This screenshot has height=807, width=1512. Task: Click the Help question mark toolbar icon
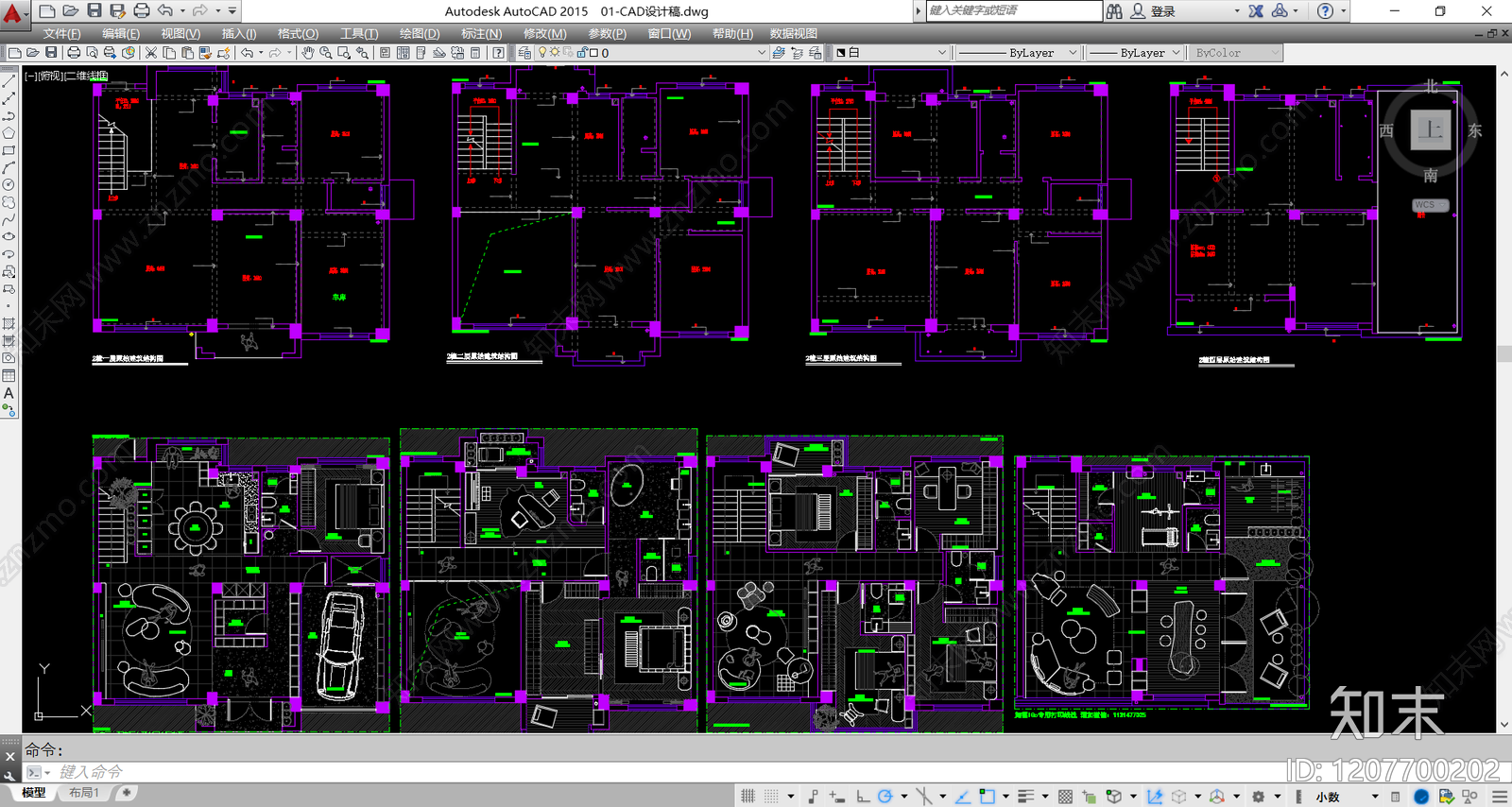[x=498, y=53]
